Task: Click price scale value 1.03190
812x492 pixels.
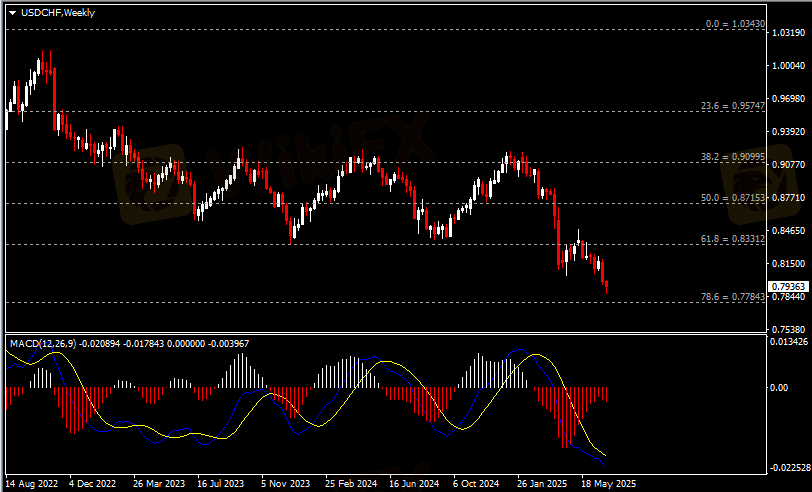Action: point(788,33)
